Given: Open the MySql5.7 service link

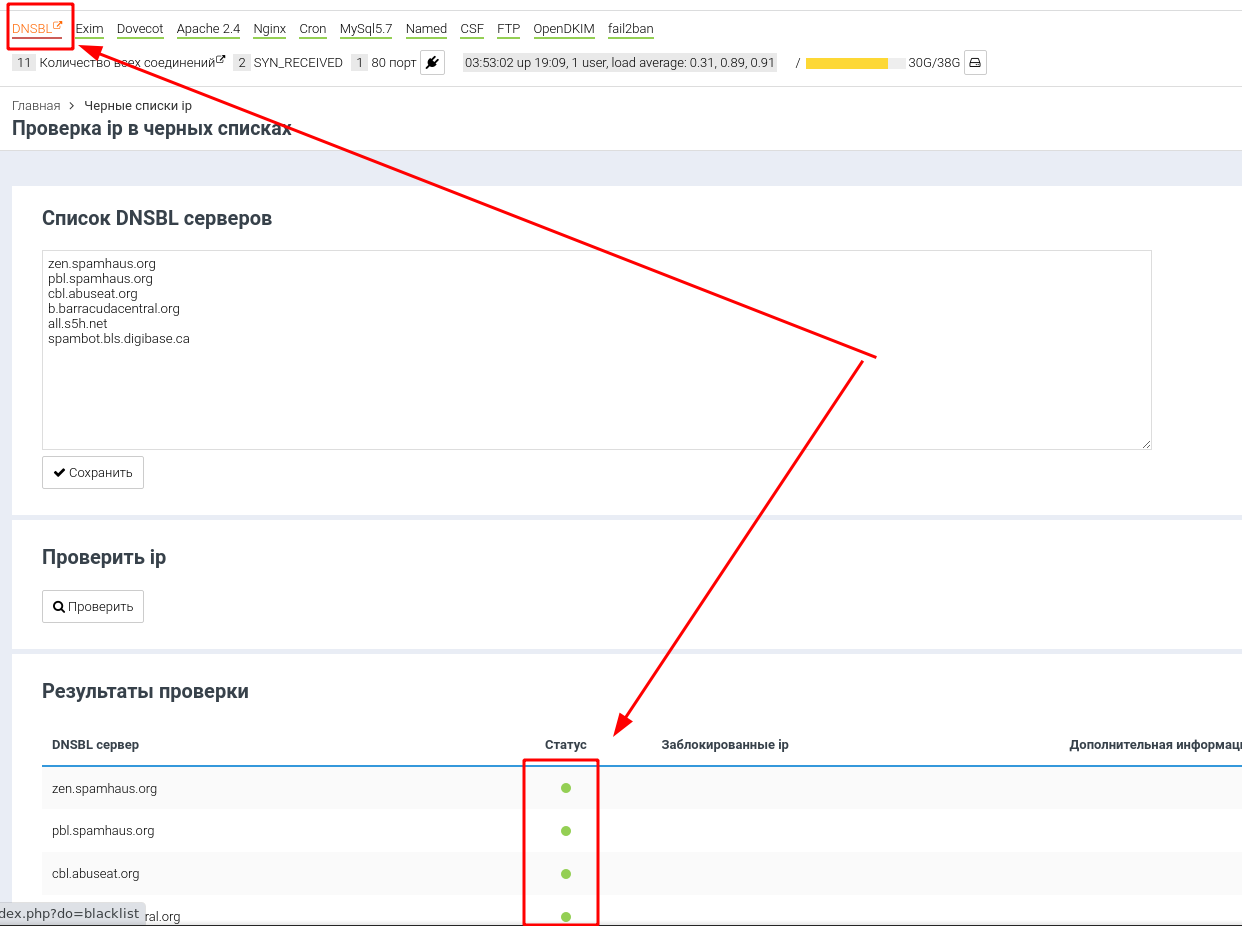Looking at the screenshot, I should (x=366, y=29).
